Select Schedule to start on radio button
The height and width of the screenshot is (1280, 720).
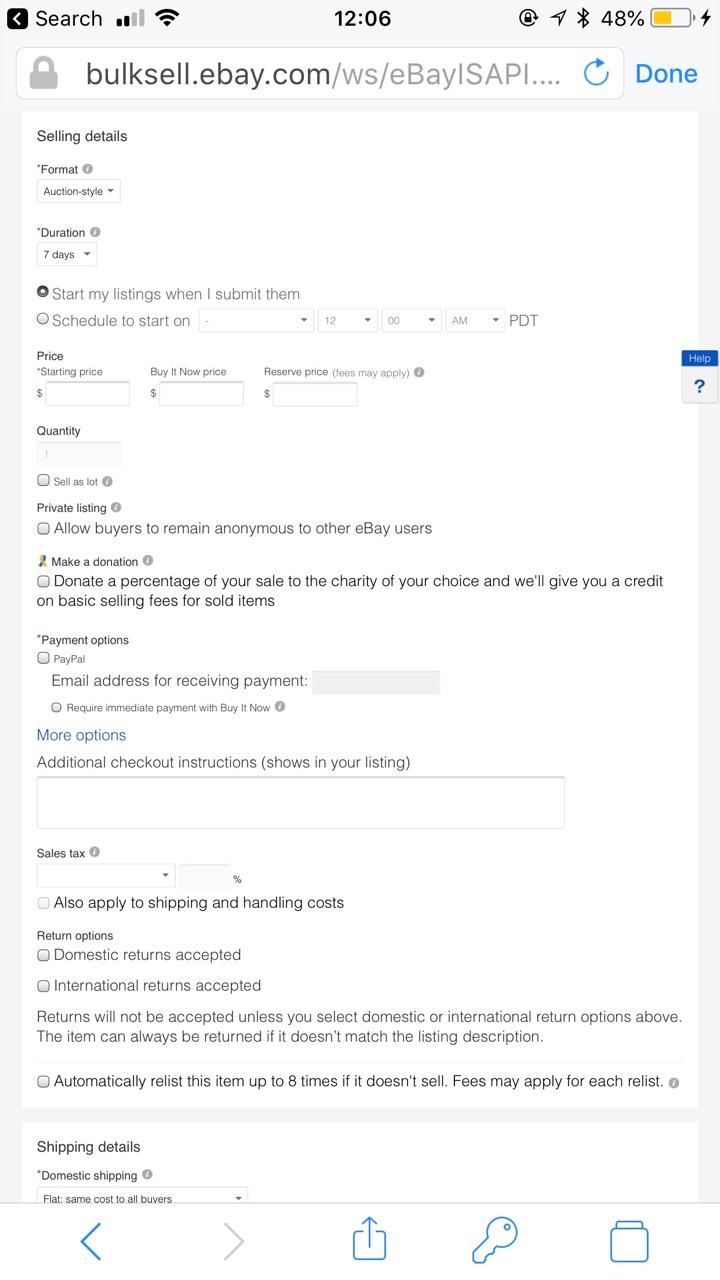43,320
